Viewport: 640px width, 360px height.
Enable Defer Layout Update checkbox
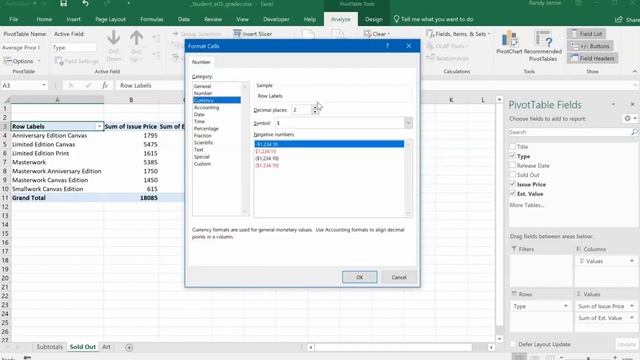pos(513,344)
